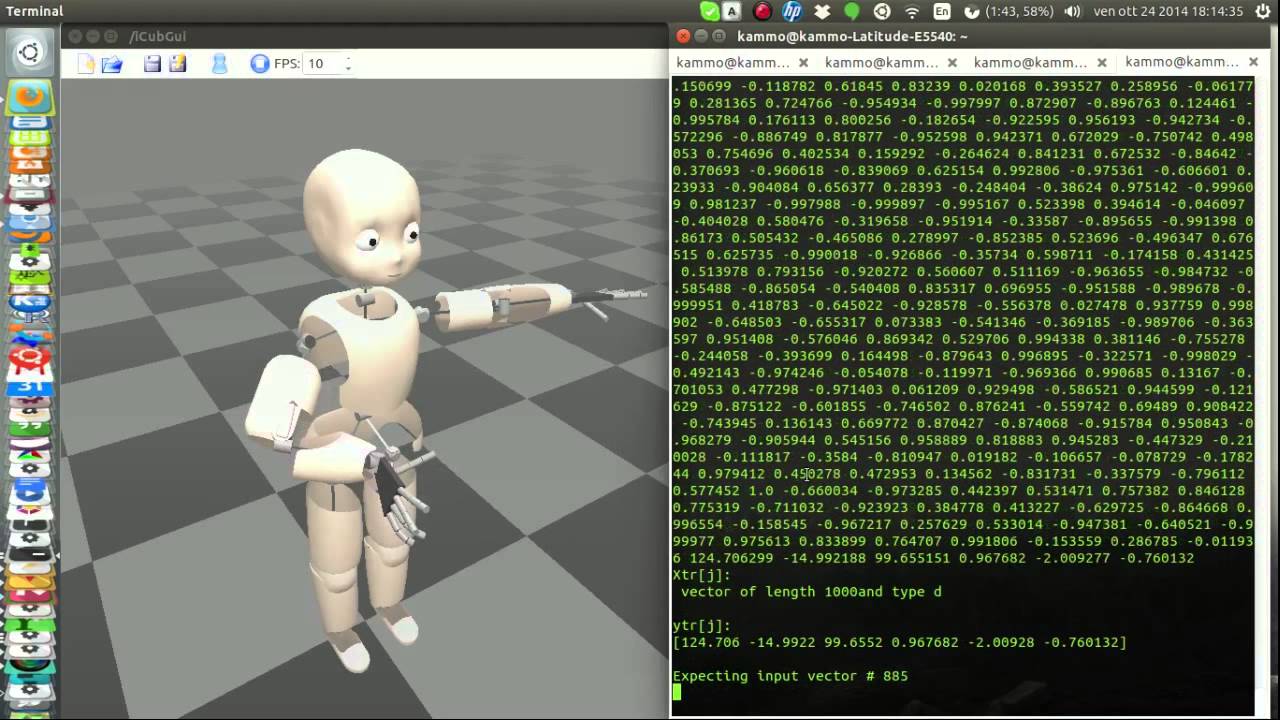Screen dimensions: 1280x720
Task: Decrease the FPS value with the down arrow
Action: (348, 69)
